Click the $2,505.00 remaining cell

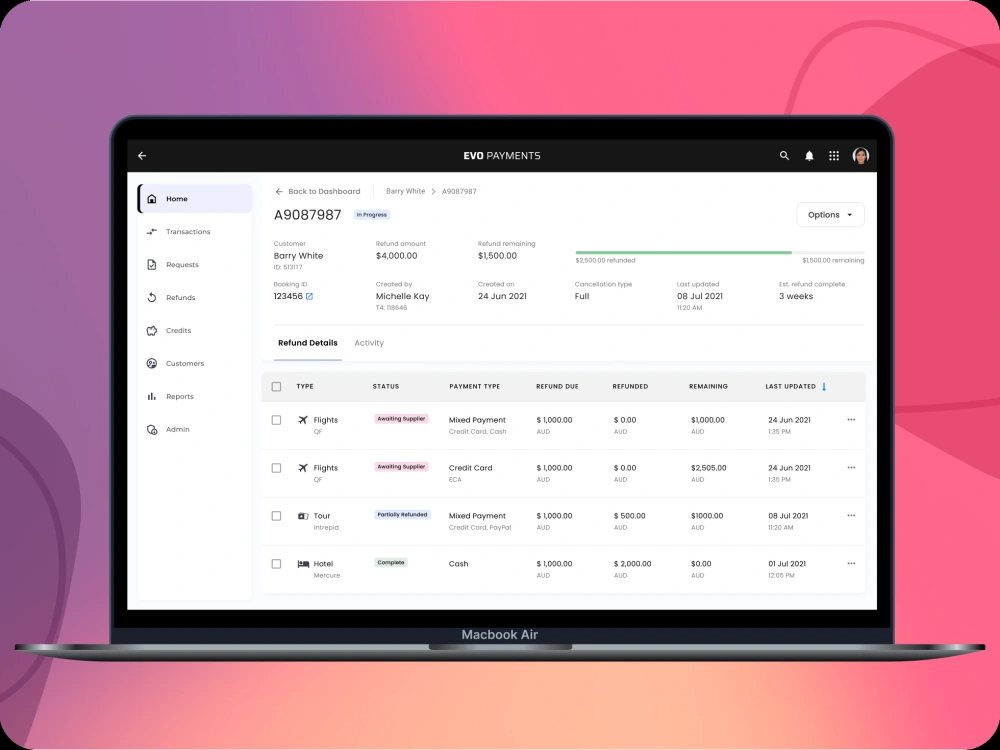pyautogui.click(x=709, y=467)
